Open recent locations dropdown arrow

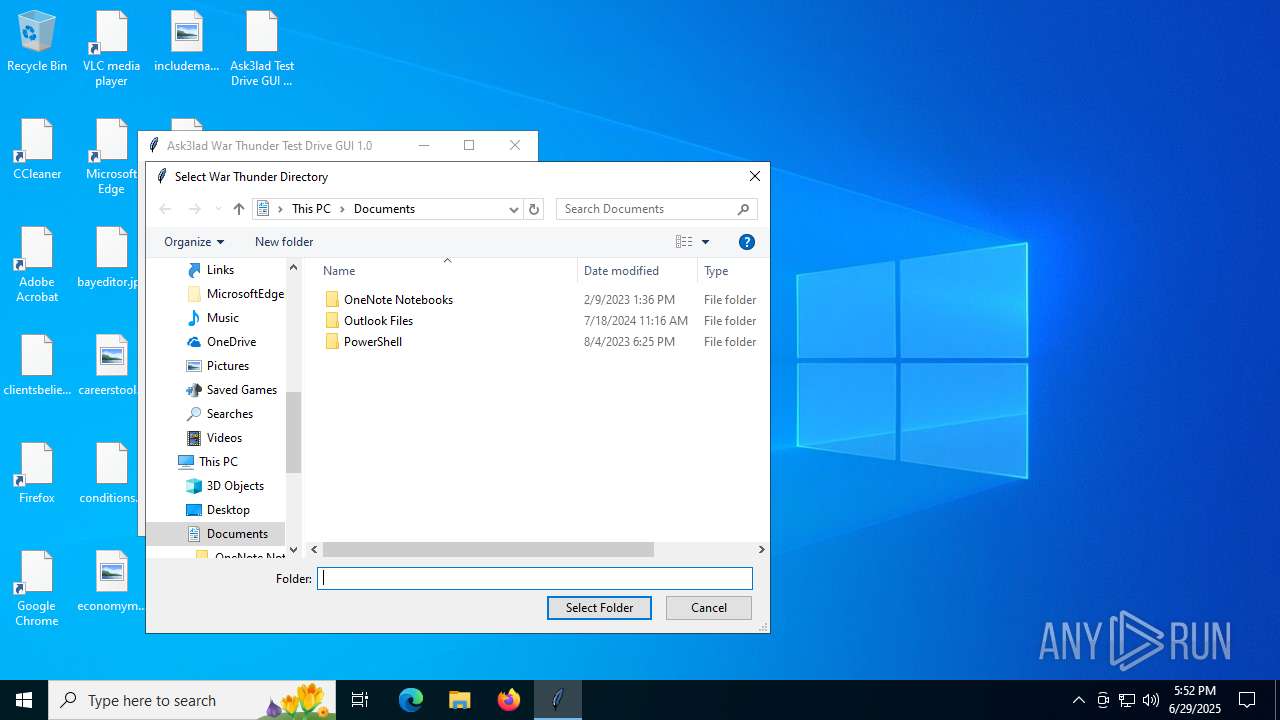point(218,209)
